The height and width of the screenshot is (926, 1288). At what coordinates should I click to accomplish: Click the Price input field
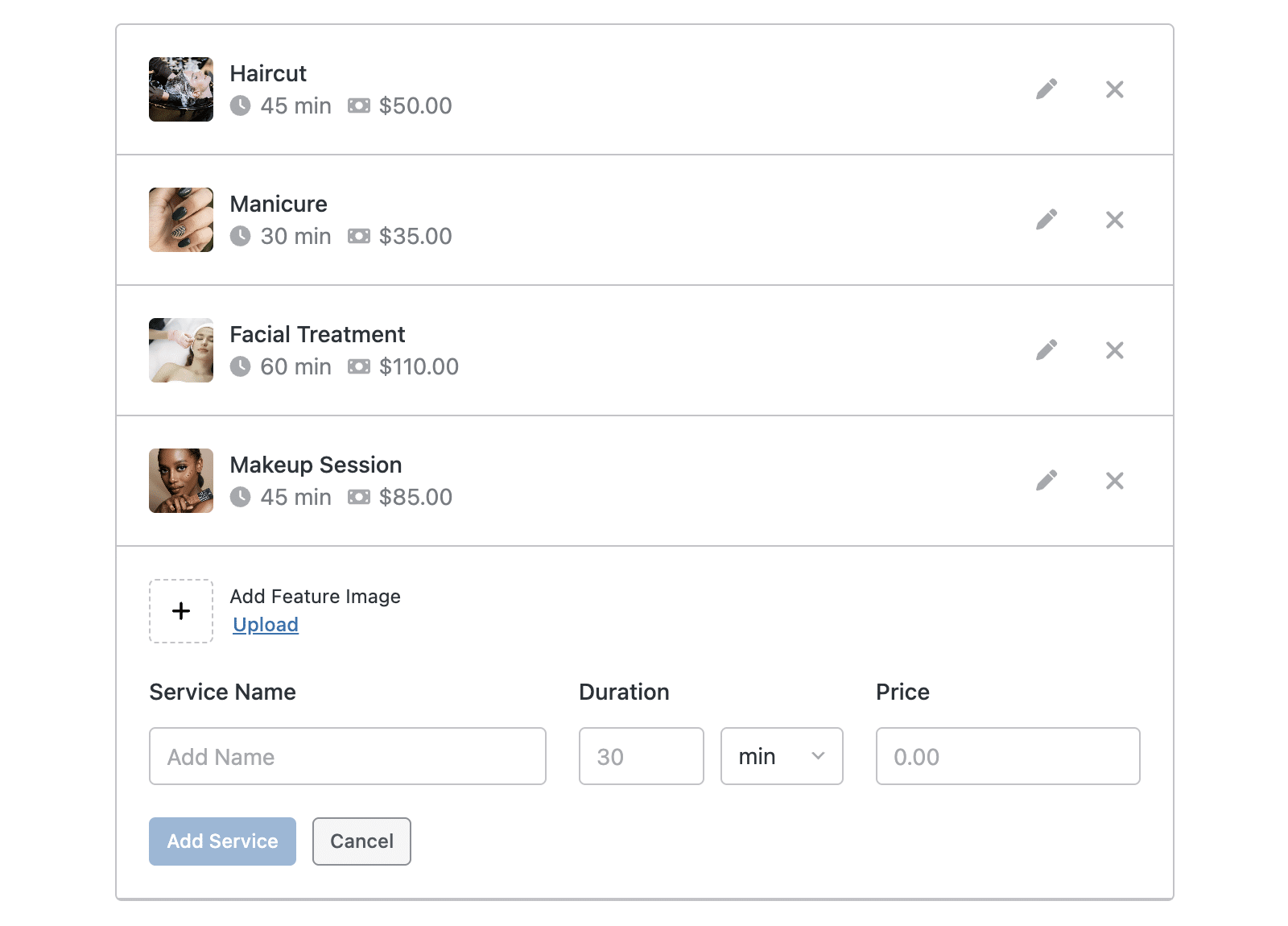1008,756
